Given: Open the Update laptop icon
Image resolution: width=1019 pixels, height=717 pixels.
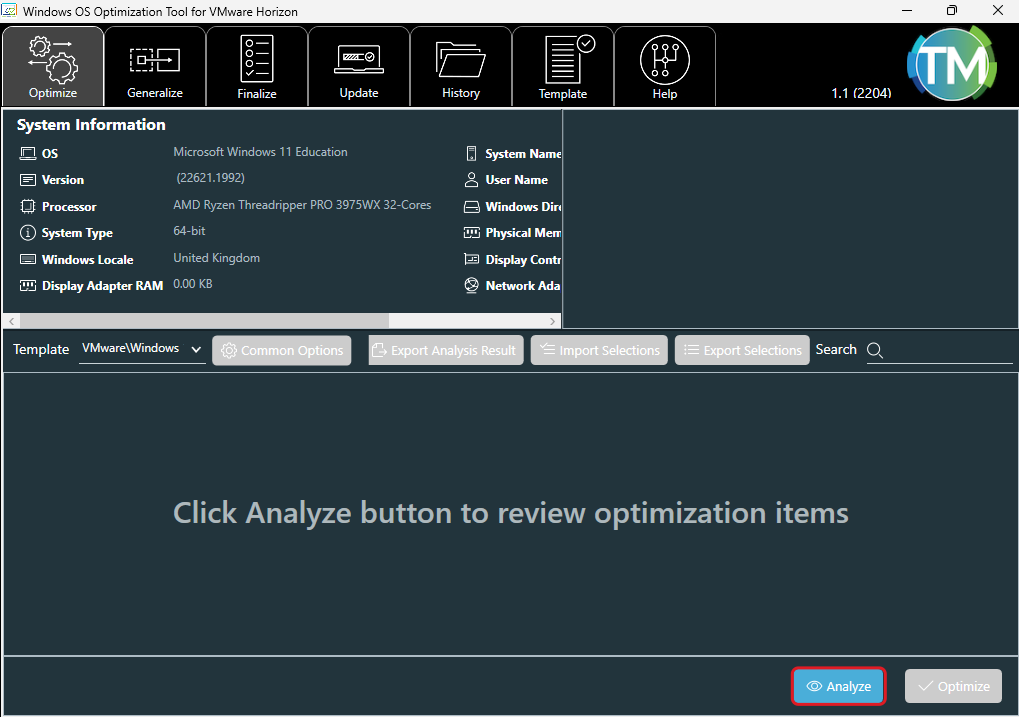Looking at the screenshot, I should (x=359, y=59).
